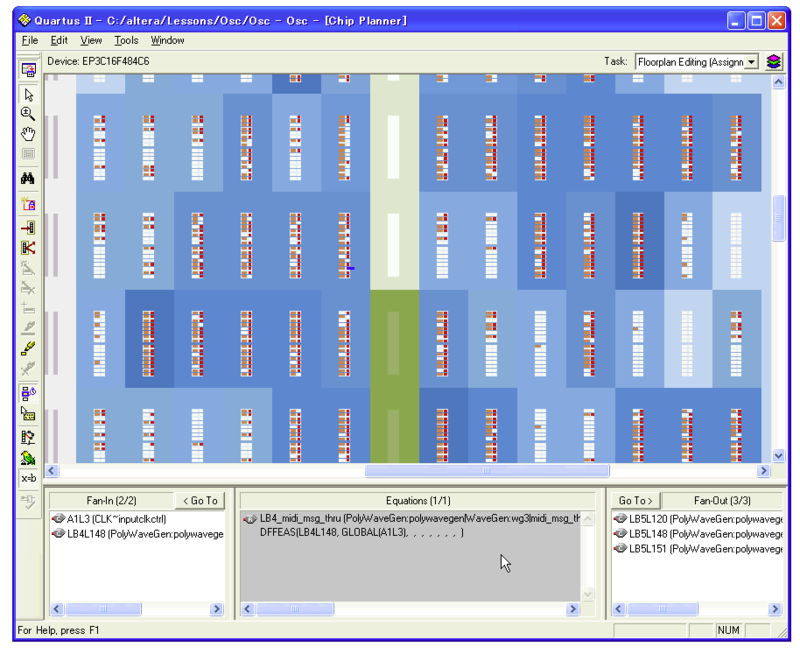The image size is (800, 654).
Task: Click the eye icon next to LB4L148
Action: pos(58,534)
